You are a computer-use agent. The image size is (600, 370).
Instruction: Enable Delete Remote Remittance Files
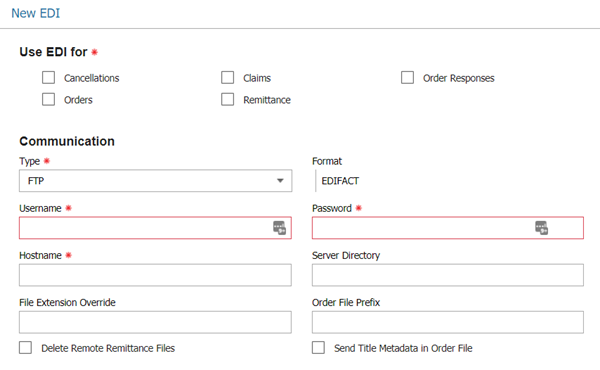coord(26,348)
